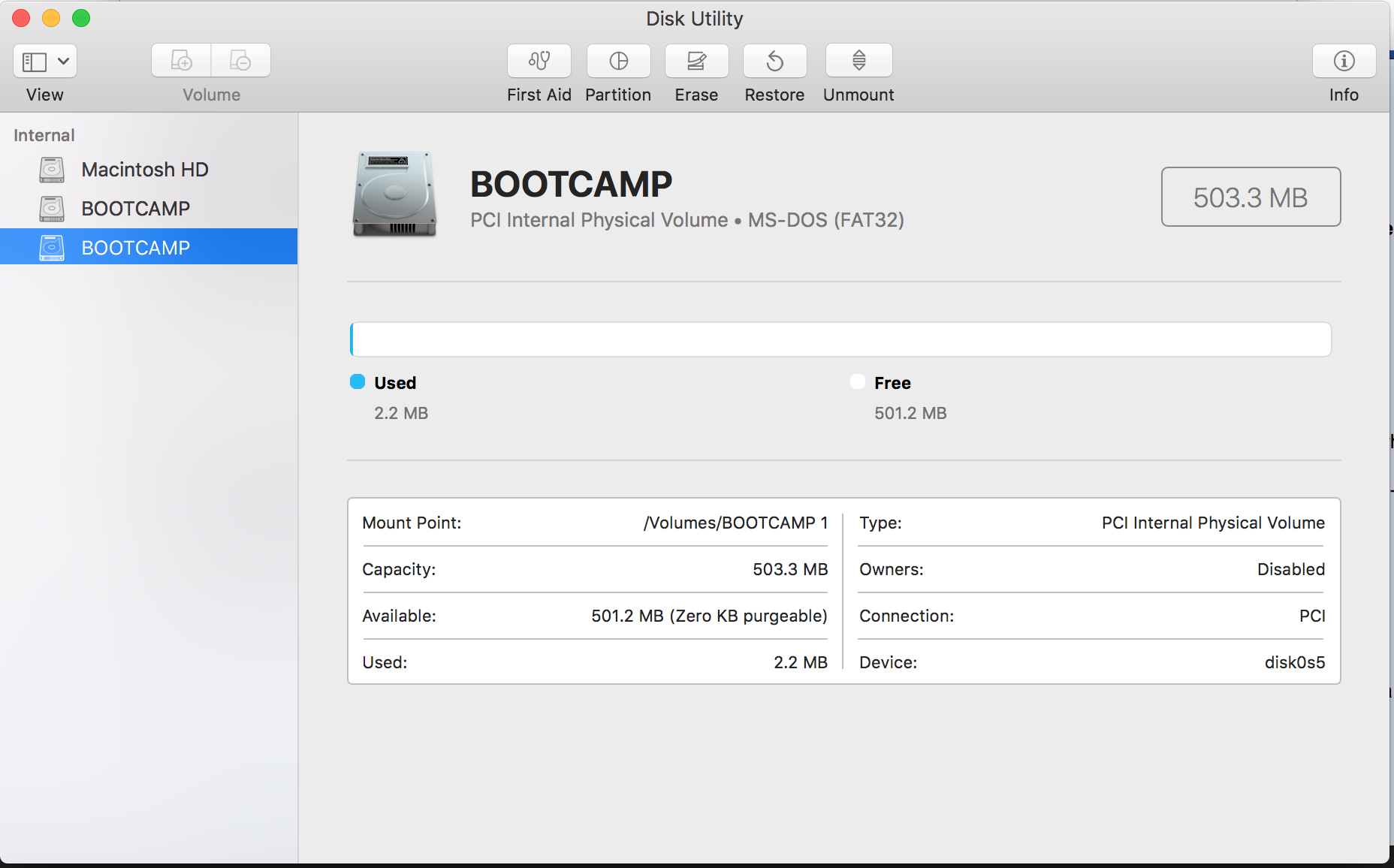
Task: Click the Mount Point path value
Action: tap(735, 523)
